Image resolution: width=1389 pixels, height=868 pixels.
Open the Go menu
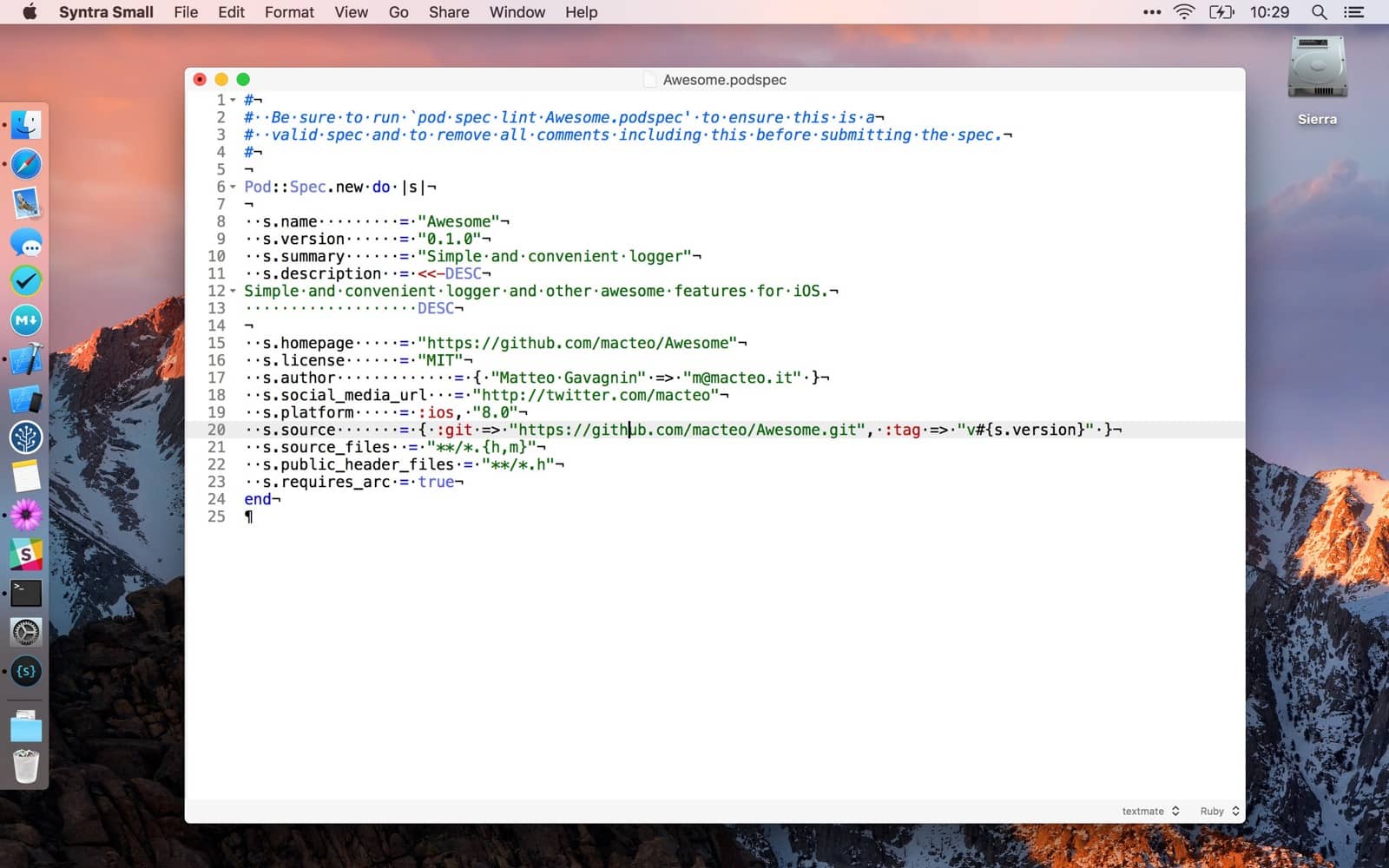(x=398, y=12)
